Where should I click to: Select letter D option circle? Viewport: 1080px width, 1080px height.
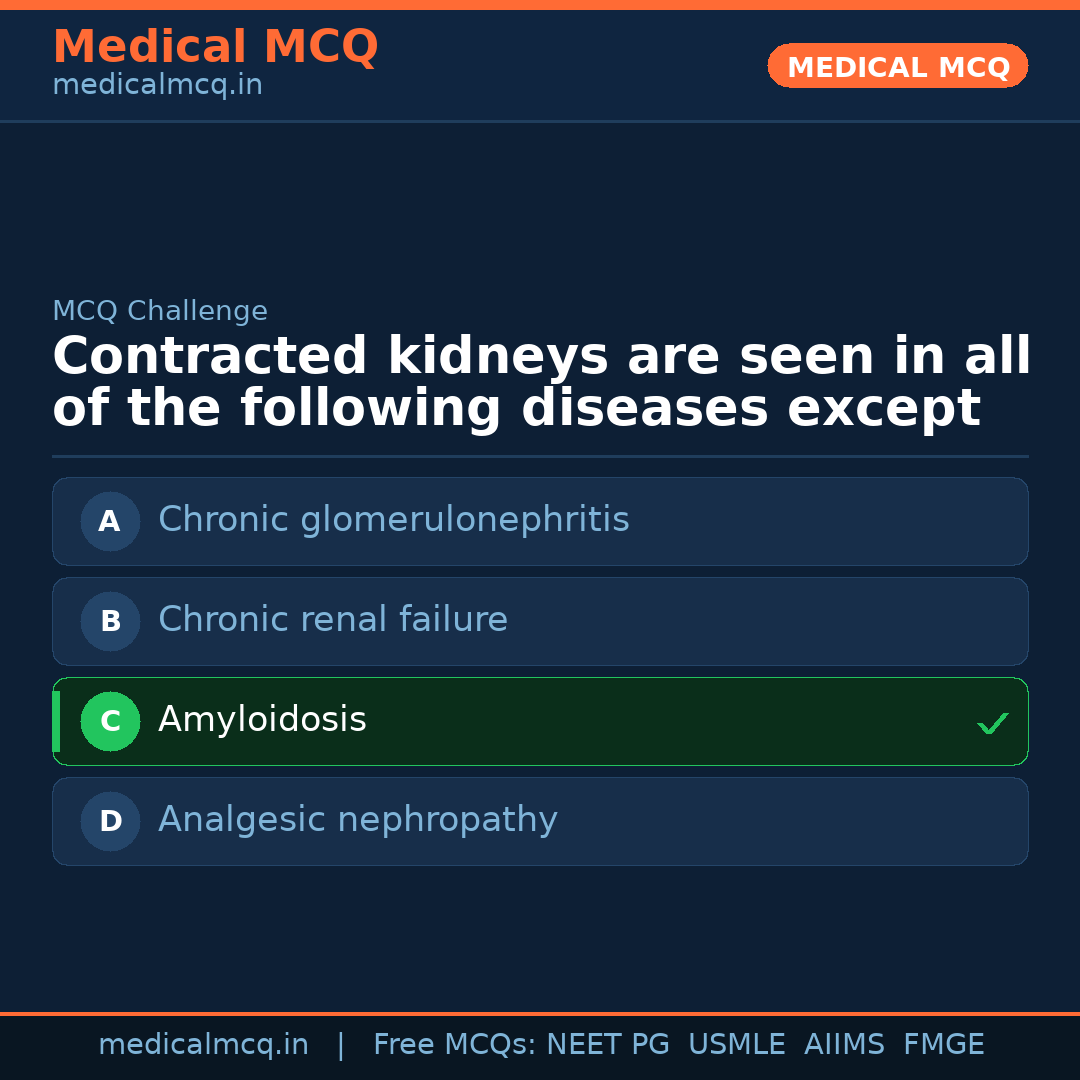(110, 821)
